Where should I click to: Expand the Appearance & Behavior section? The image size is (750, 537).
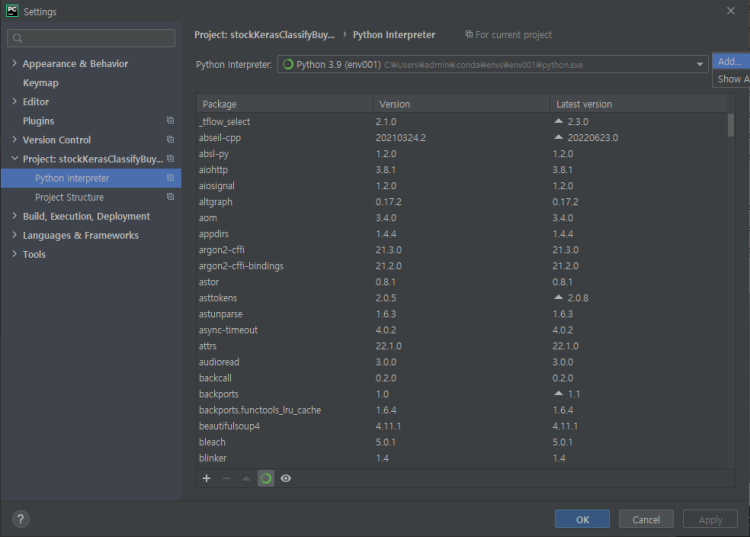click(14, 63)
